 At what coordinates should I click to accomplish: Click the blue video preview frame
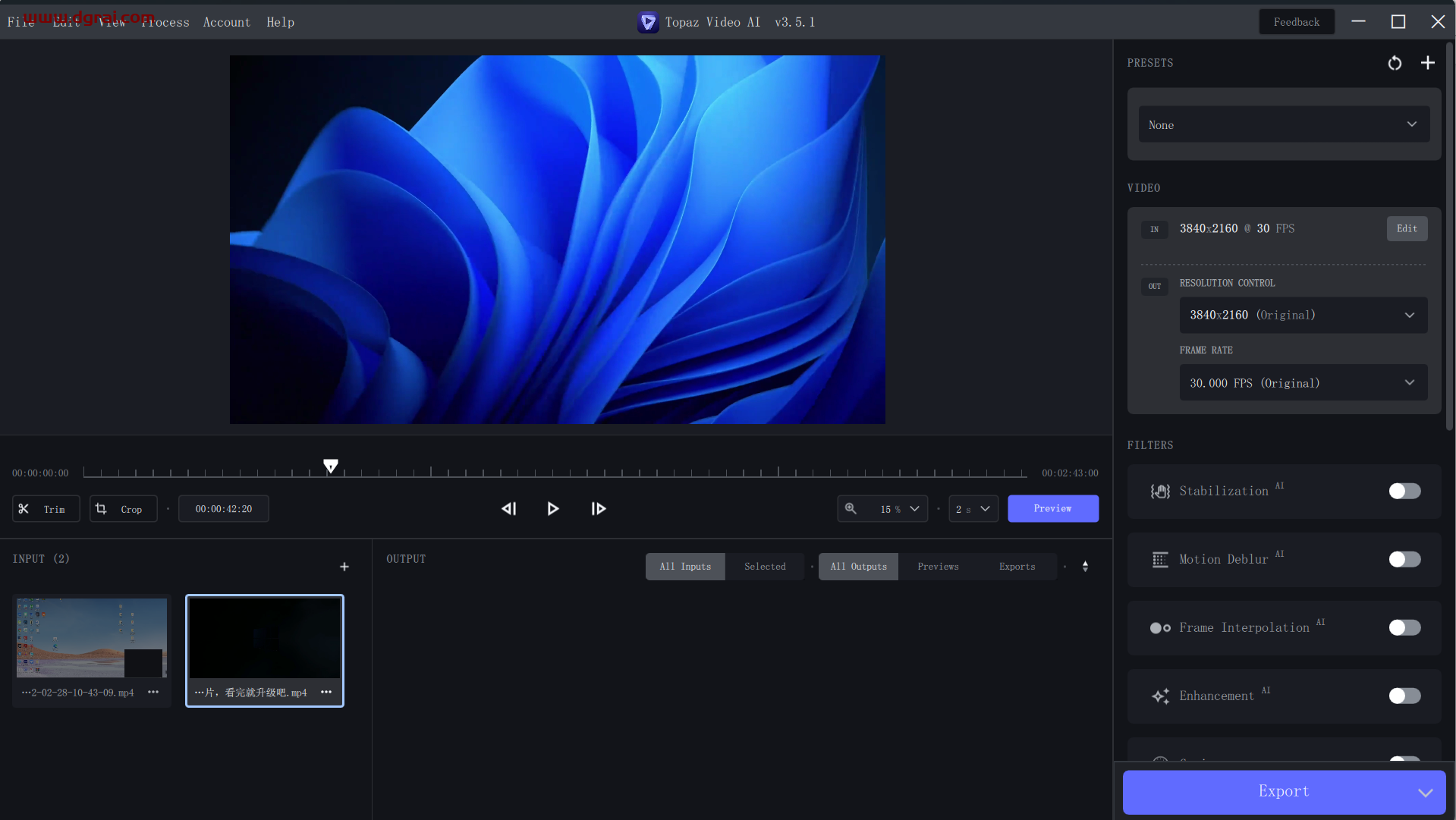click(557, 239)
